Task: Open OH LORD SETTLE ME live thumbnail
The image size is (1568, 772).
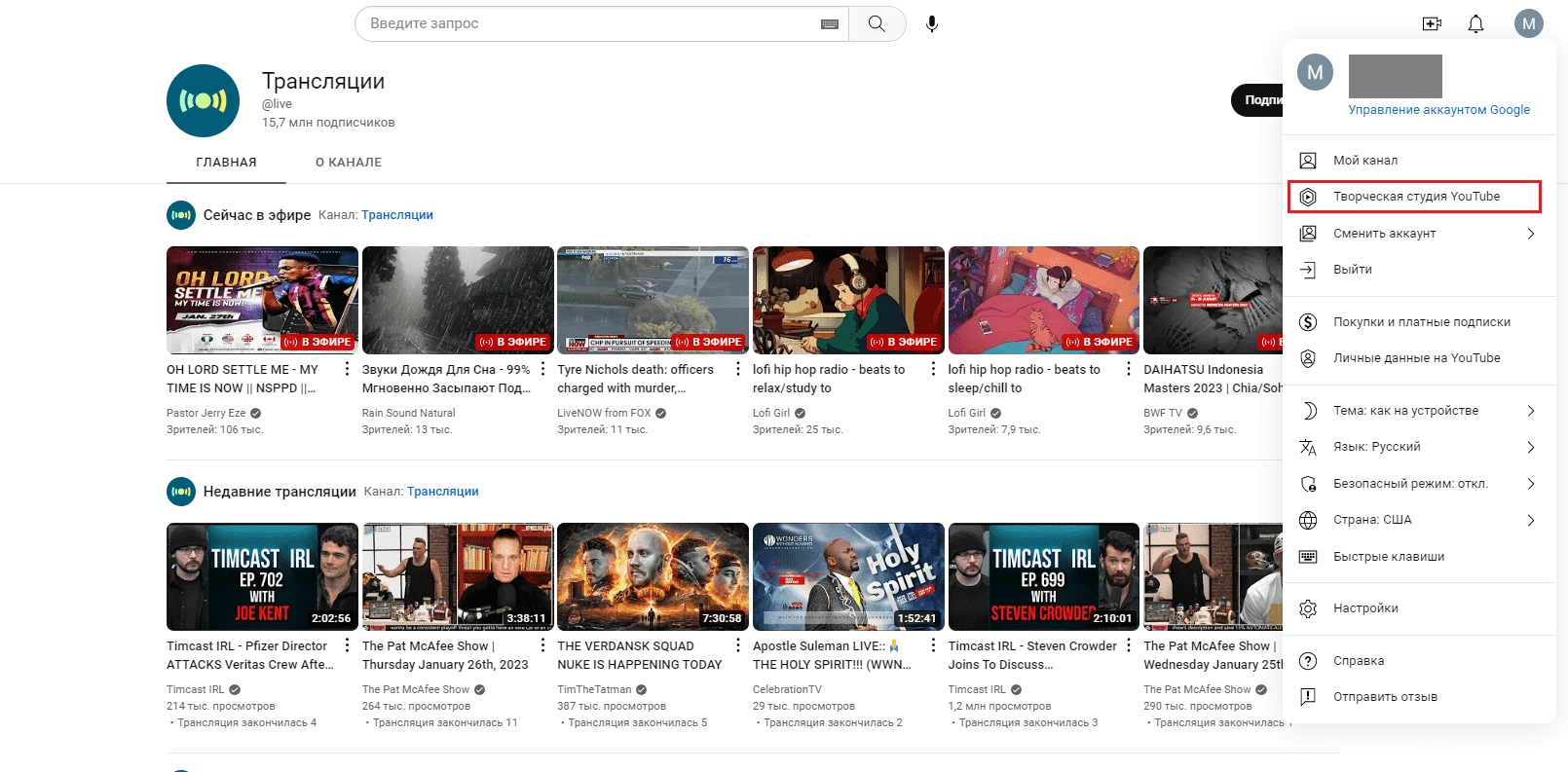Action: pyautogui.click(x=262, y=300)
